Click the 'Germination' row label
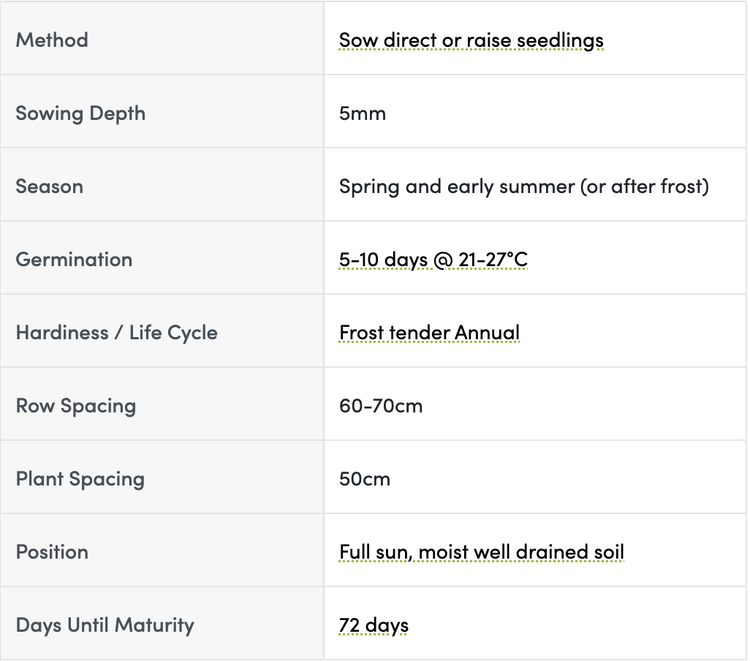Image resolution: width=750 pixels, height=661 pixels. [x=74, y=260]
